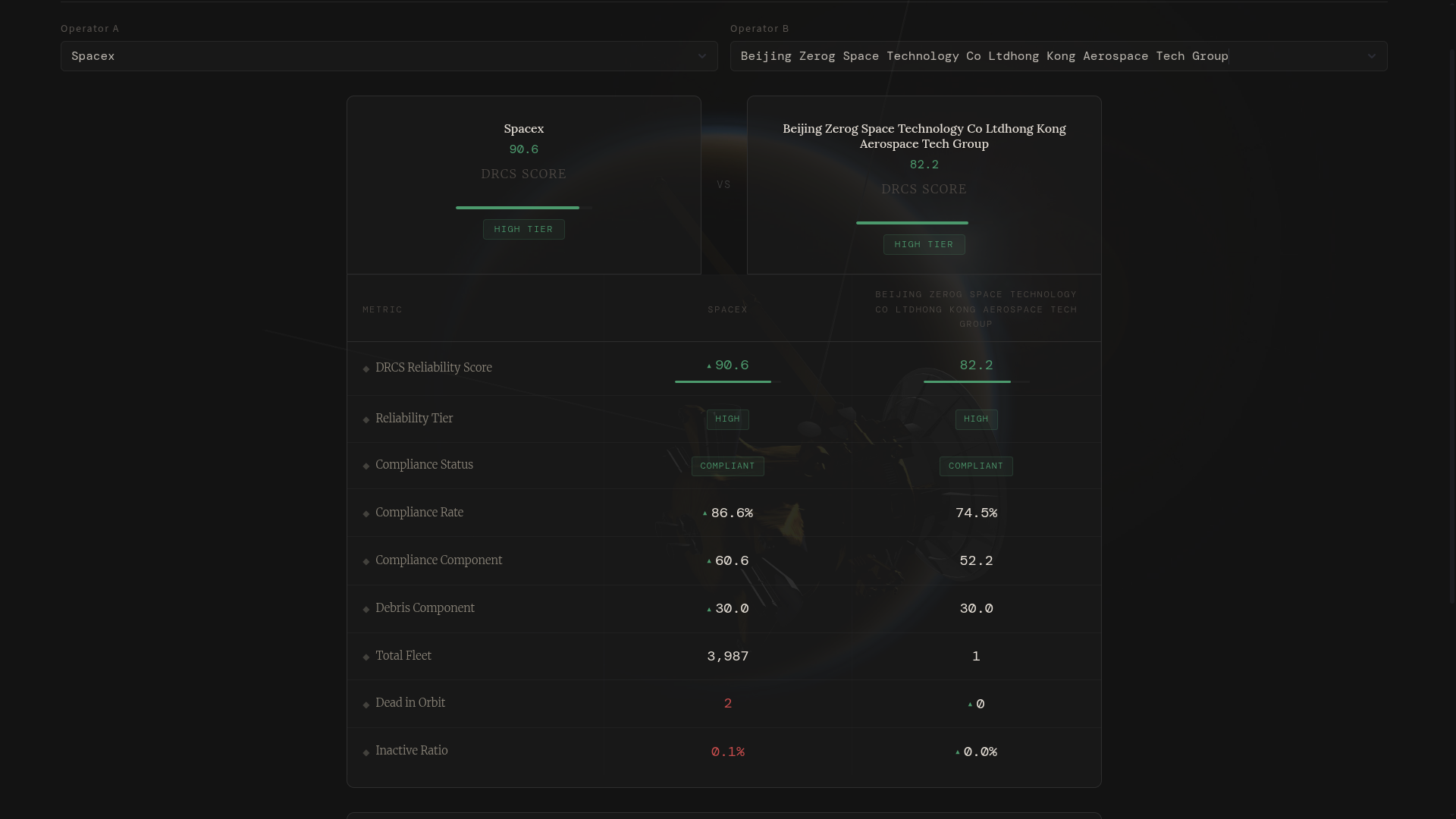Viewport: 1456px width, 819px height.
Task: Click diamond bullet next to Total Fleet
Action: [x=366, y=657]
